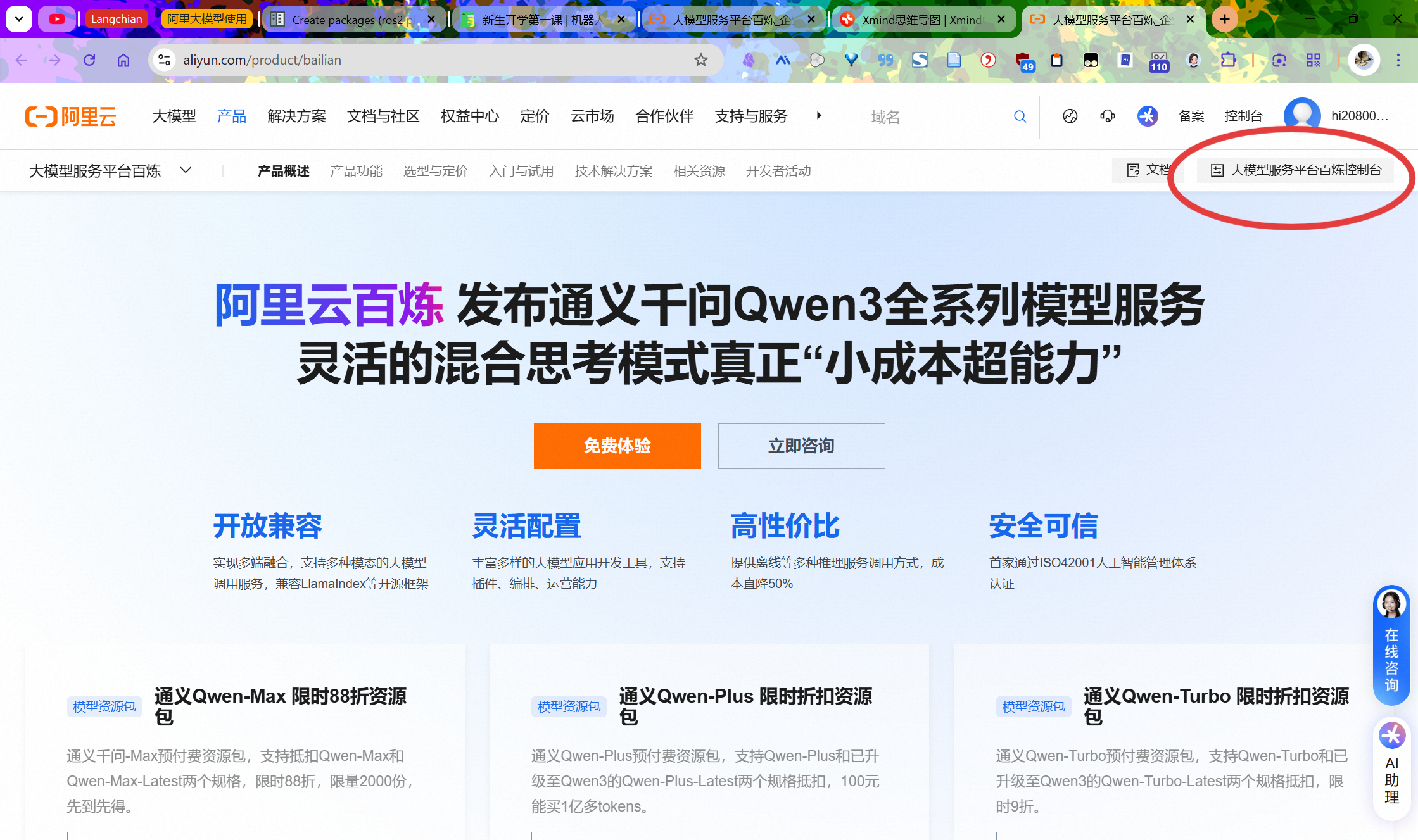Image resolution: width=1418 pixels, height=840 pixels.
Task: Open the 定价 navigation item
Action: pyautogui.click(x=535, y=116)
